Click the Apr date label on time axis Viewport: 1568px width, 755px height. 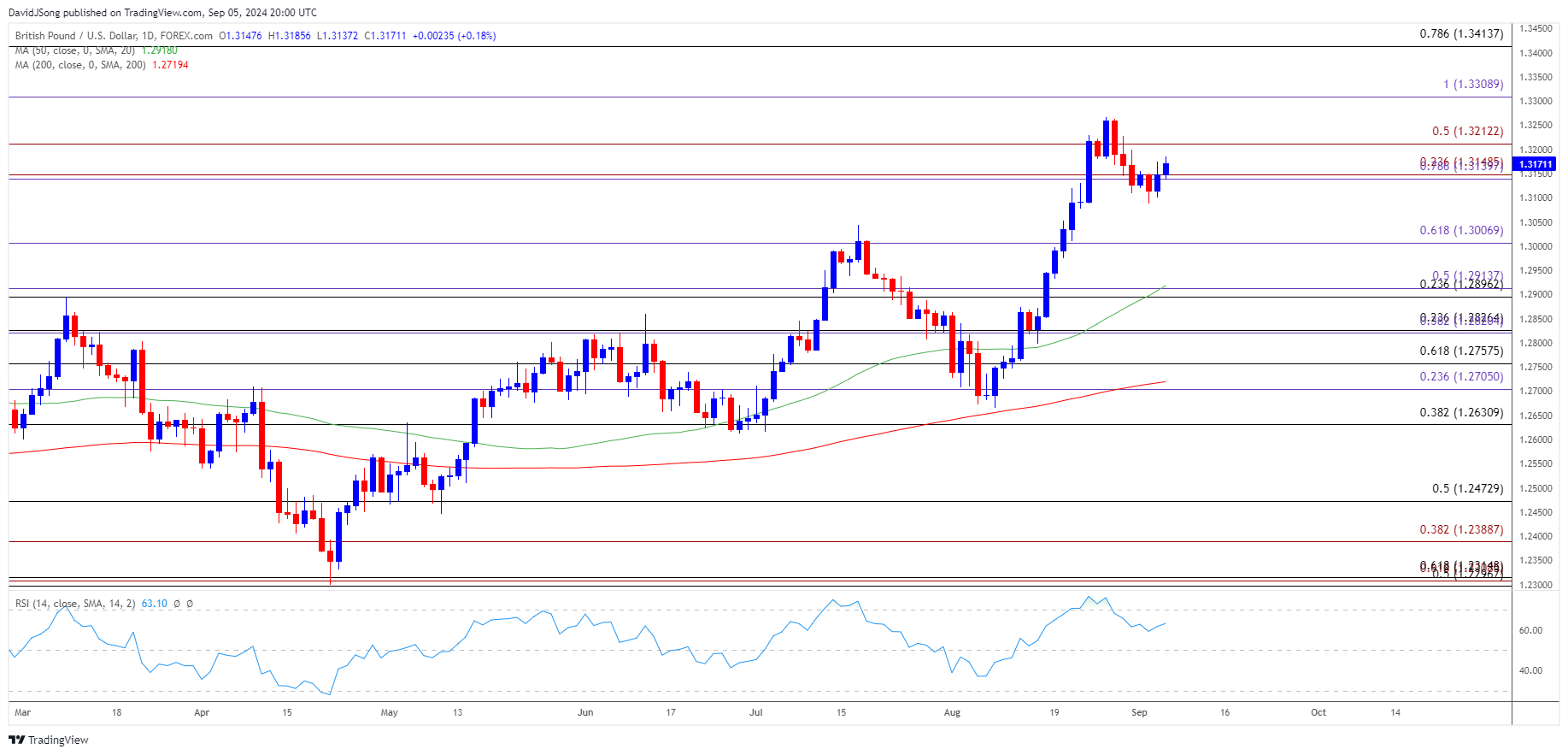[x=202, y=712]
